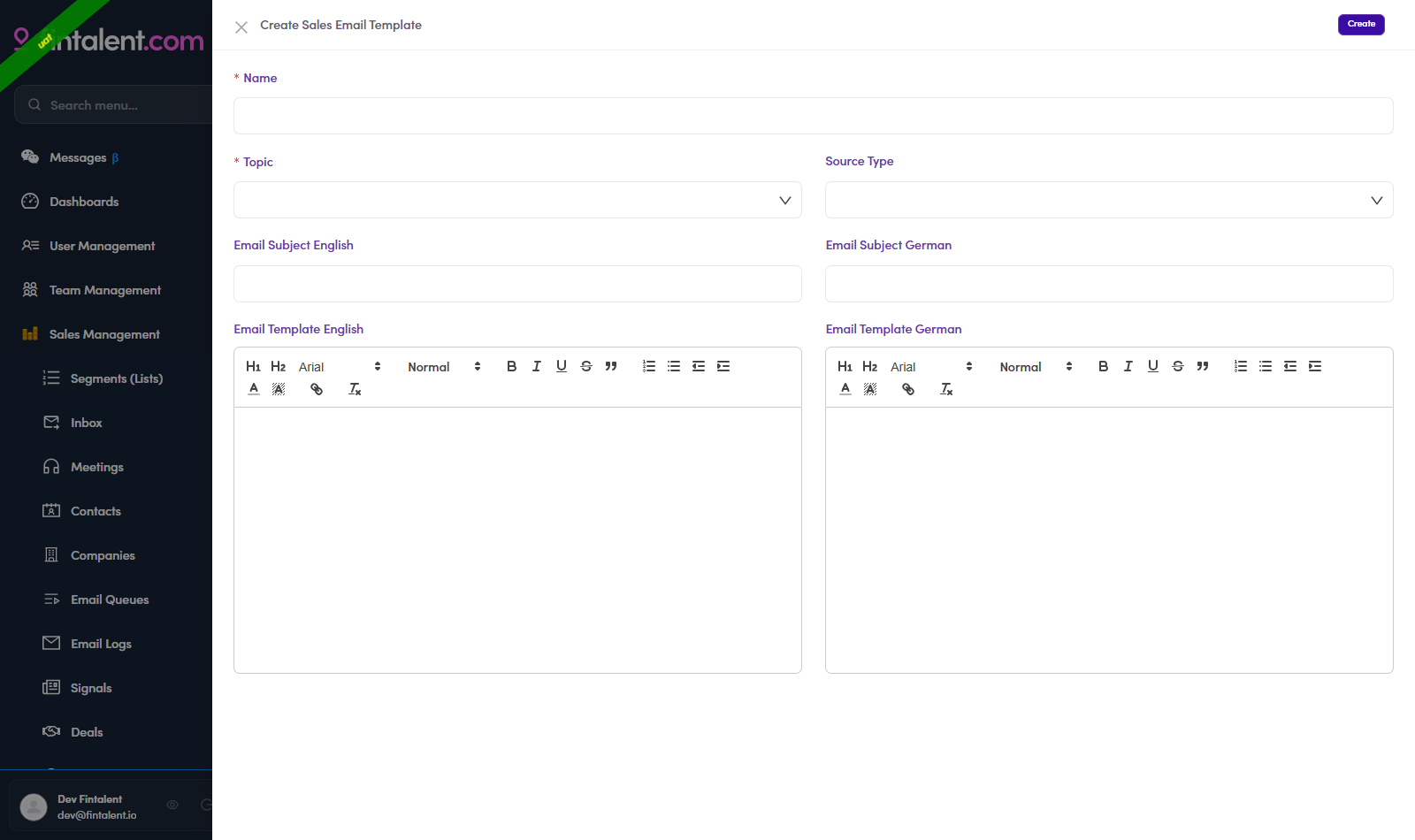
Task: Apply bullet list in German template editor
Action: coord(1266,366)
